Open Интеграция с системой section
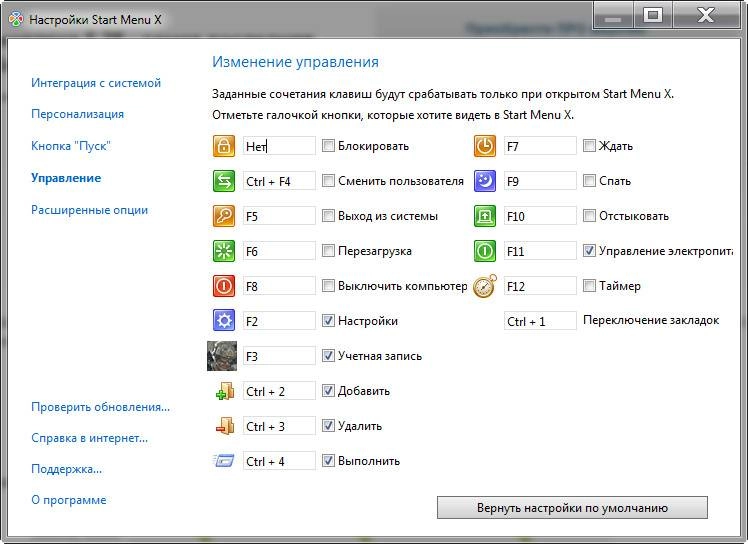748x544 pixels. click(96, 83)
